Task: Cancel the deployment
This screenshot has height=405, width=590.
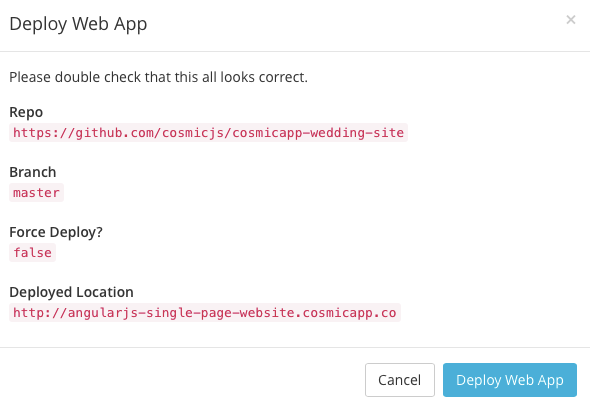Action: point(400,380)
